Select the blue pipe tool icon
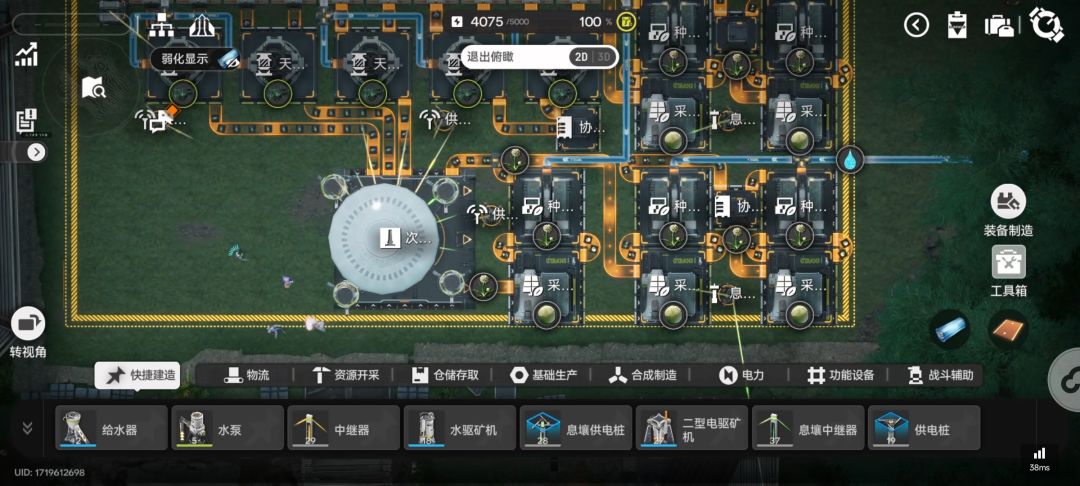1080x486 pixels. pos(950,330)
